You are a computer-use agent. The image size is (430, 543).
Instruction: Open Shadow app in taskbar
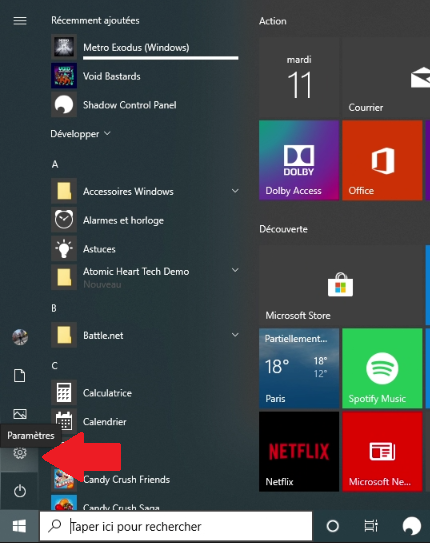pos(411,526)
